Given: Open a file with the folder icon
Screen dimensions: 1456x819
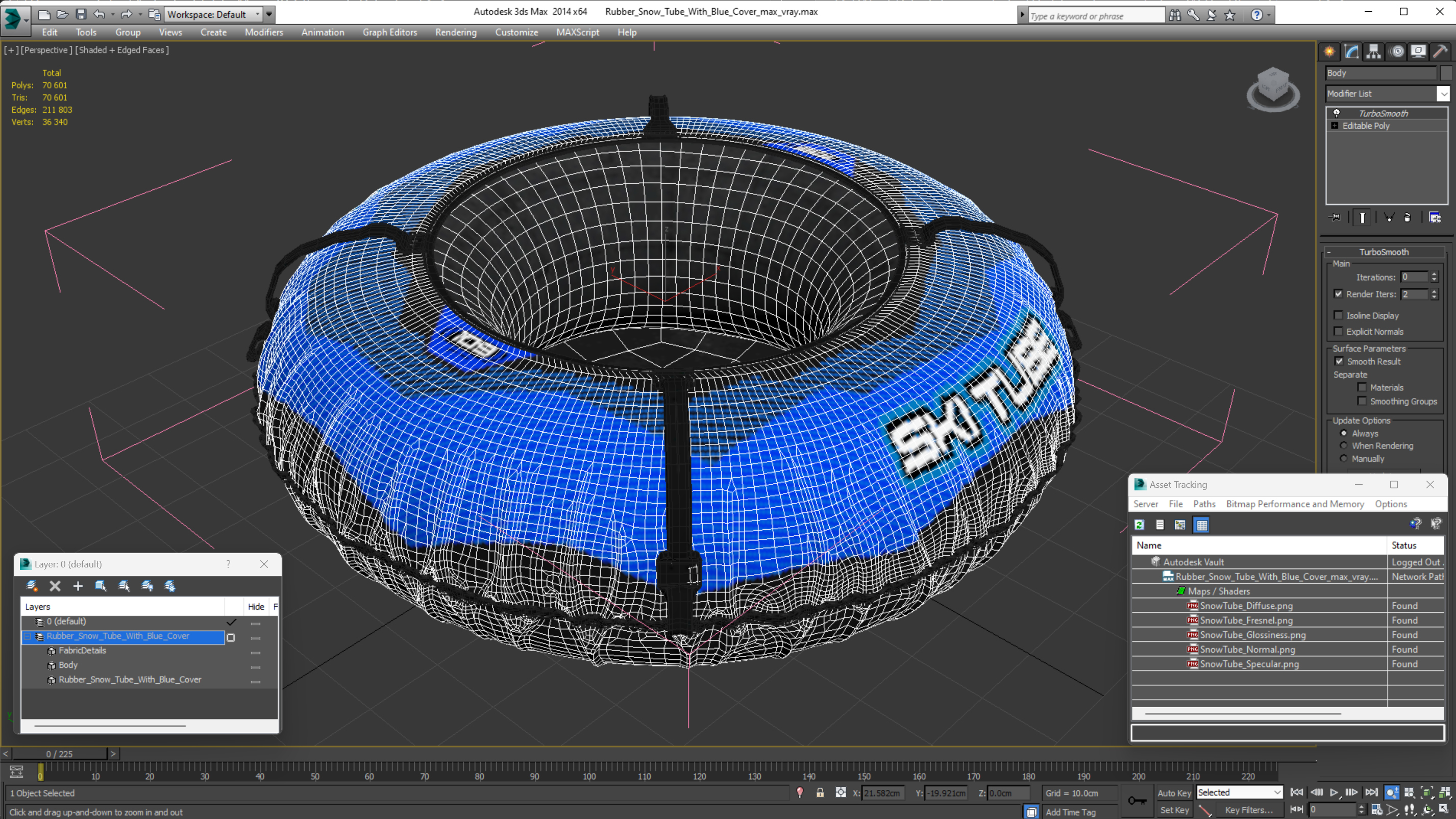Looking at the screenshot, I should [62, 14].
